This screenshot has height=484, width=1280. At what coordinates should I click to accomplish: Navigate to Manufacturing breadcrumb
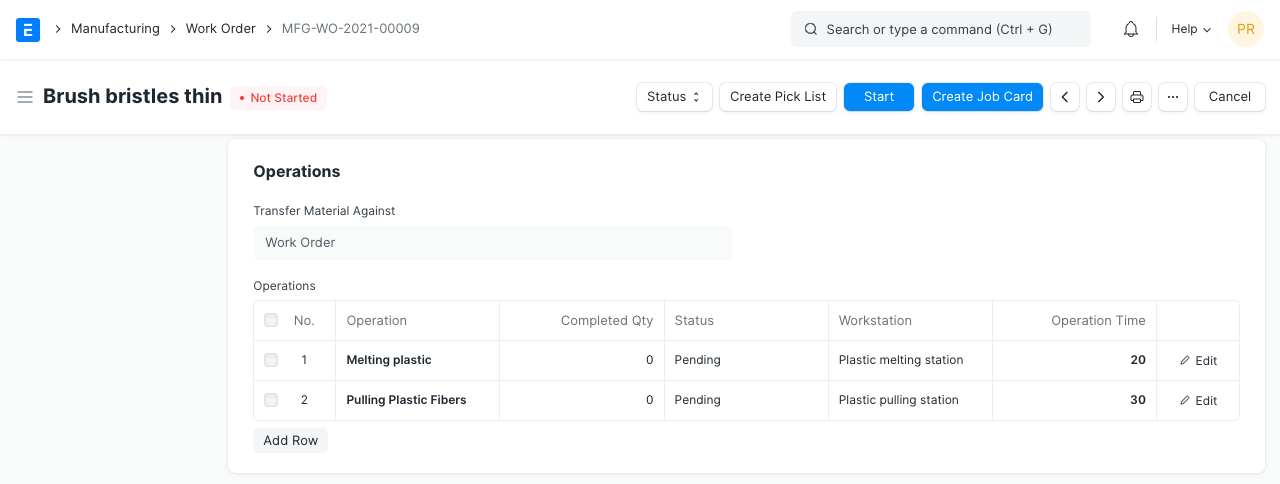(x=115, y=29)
